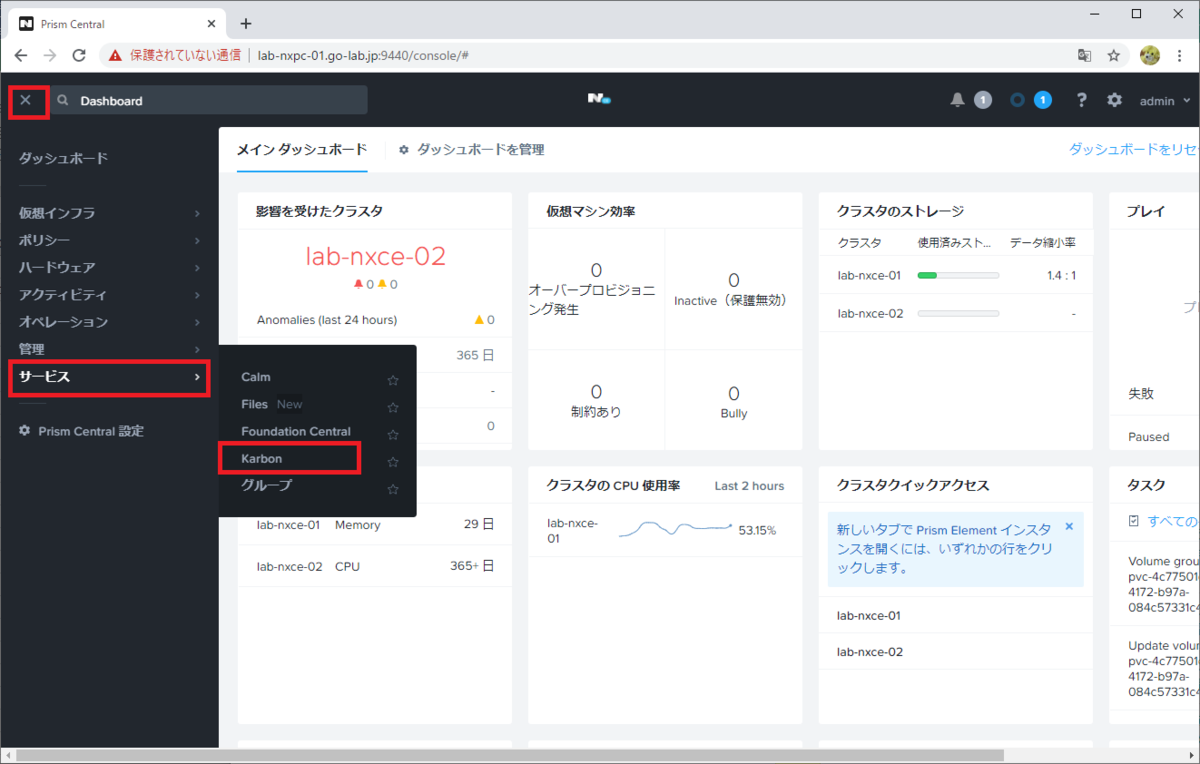Click the 制約あり VM count

click(x=596, y=391)
